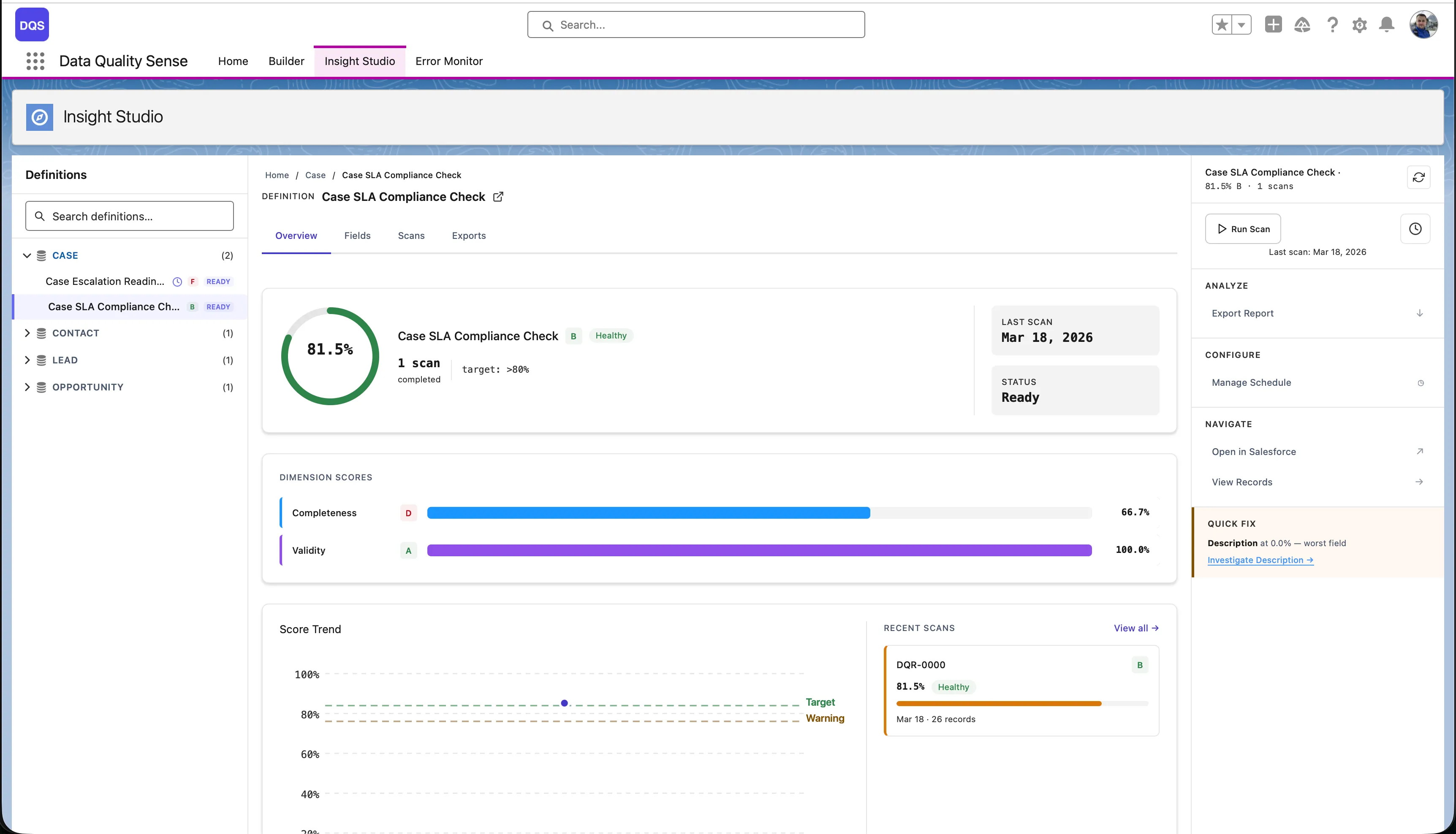The width and height of the screenshot is (1456, 834).
Task: Open Setup via the gear icon
Action: click(1360, 24)
